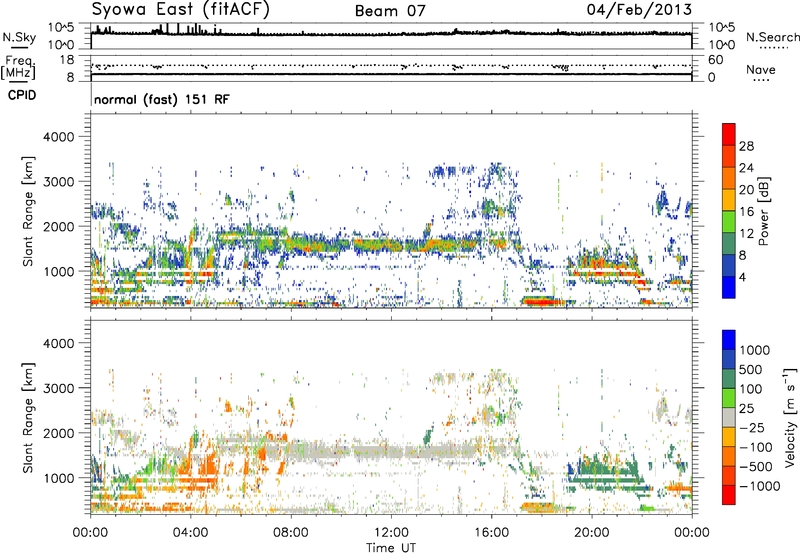Select the '24' power colorbar label
800x554 pixels.
coord(746,168)
